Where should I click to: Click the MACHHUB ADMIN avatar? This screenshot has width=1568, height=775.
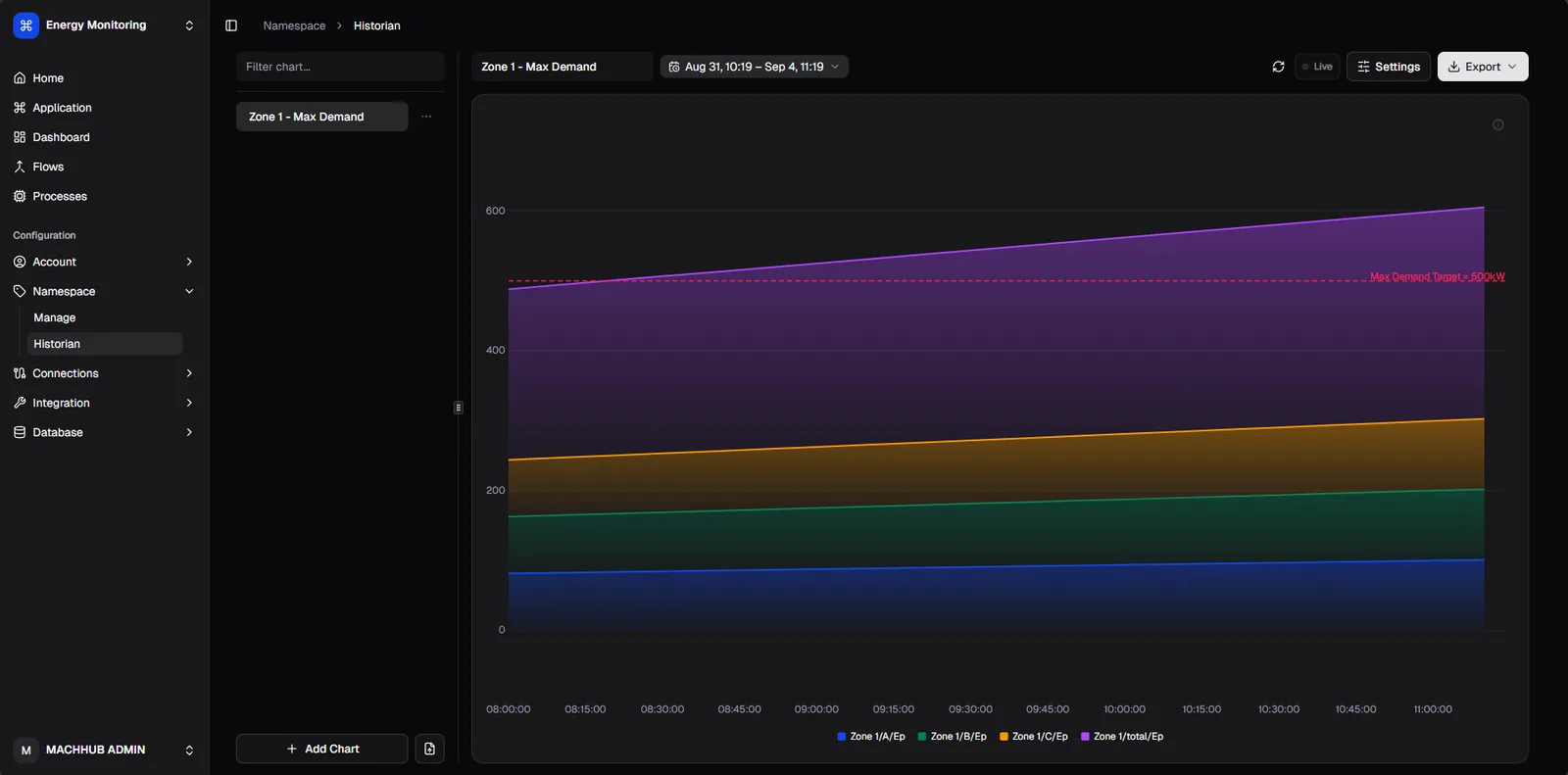[25, 750]
